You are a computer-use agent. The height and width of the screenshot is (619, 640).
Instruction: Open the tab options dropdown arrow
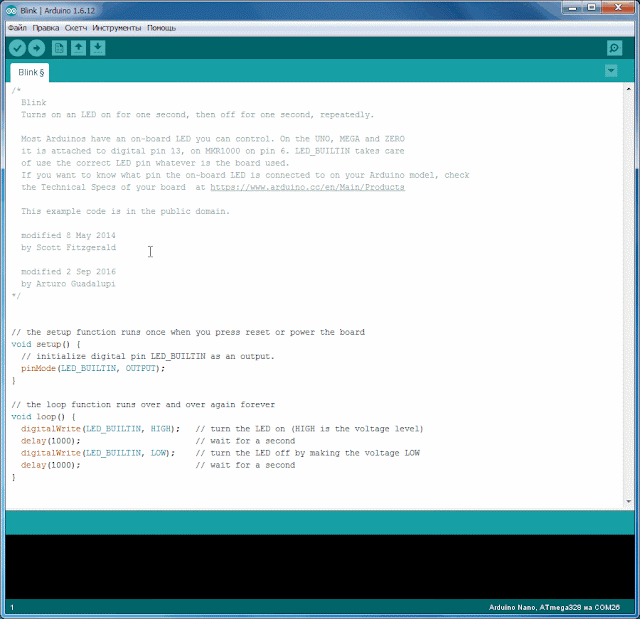tap(611, 71)
